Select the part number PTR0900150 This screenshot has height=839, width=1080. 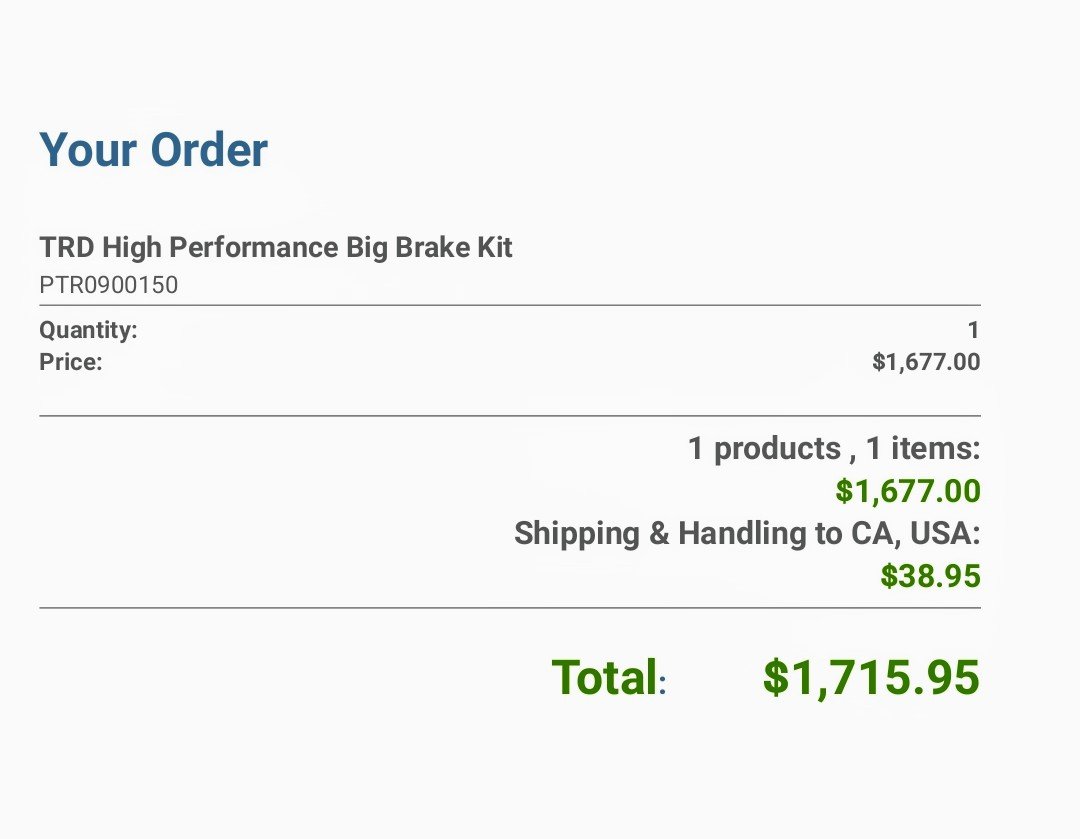tap(109, 285)
